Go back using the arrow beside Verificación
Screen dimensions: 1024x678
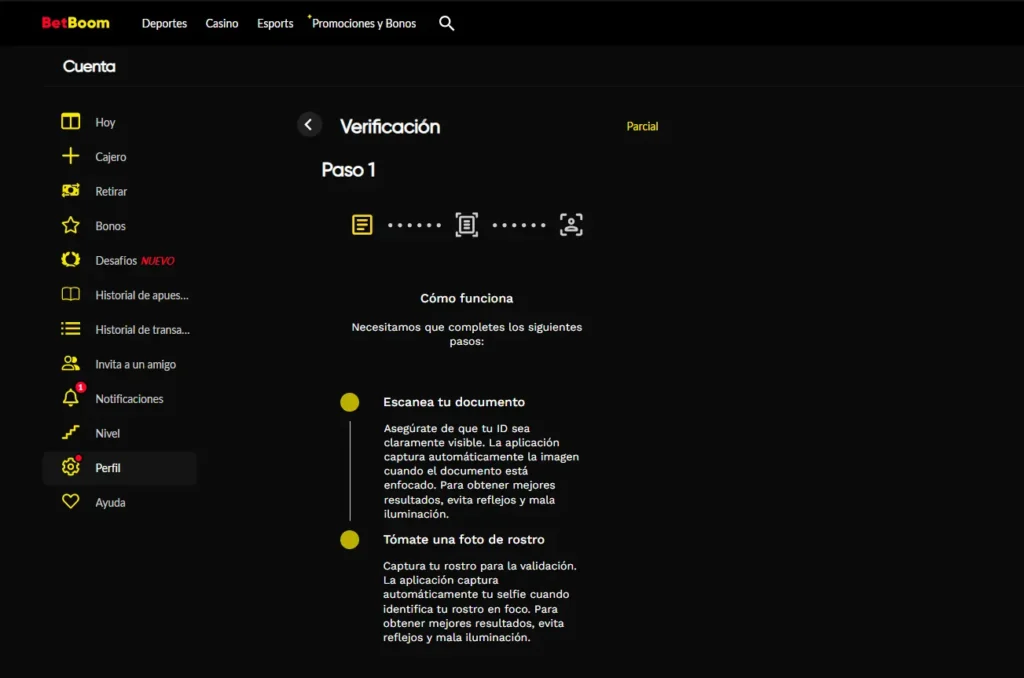tap(309, 124)
